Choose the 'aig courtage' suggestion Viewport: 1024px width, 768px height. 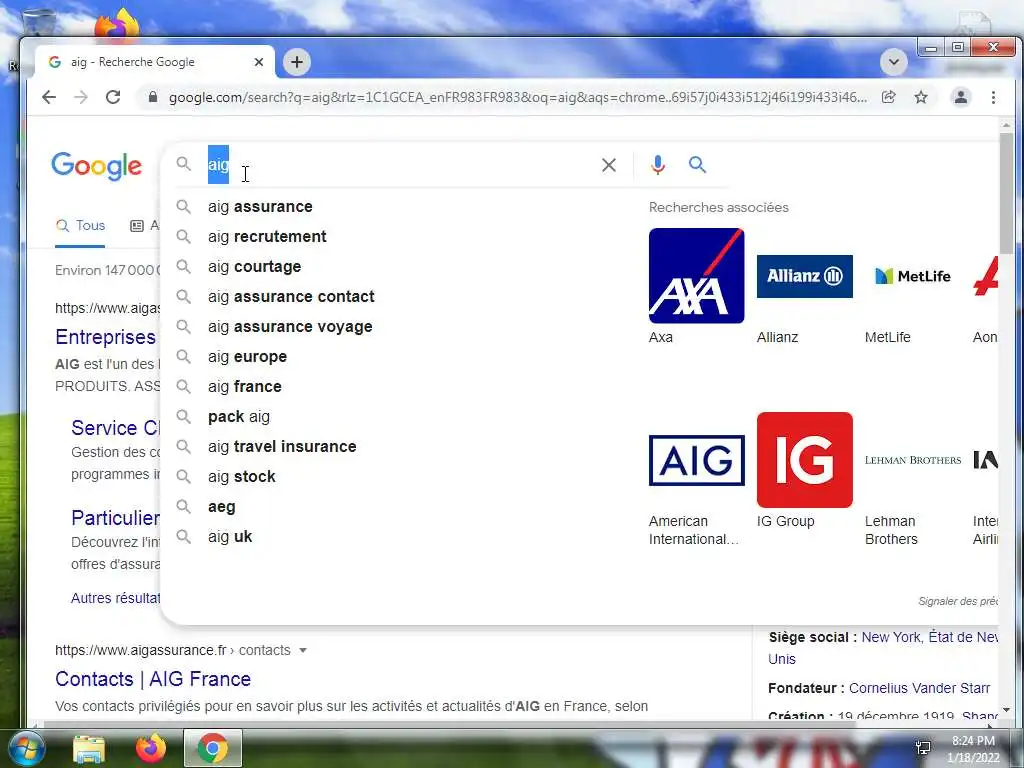398,266
